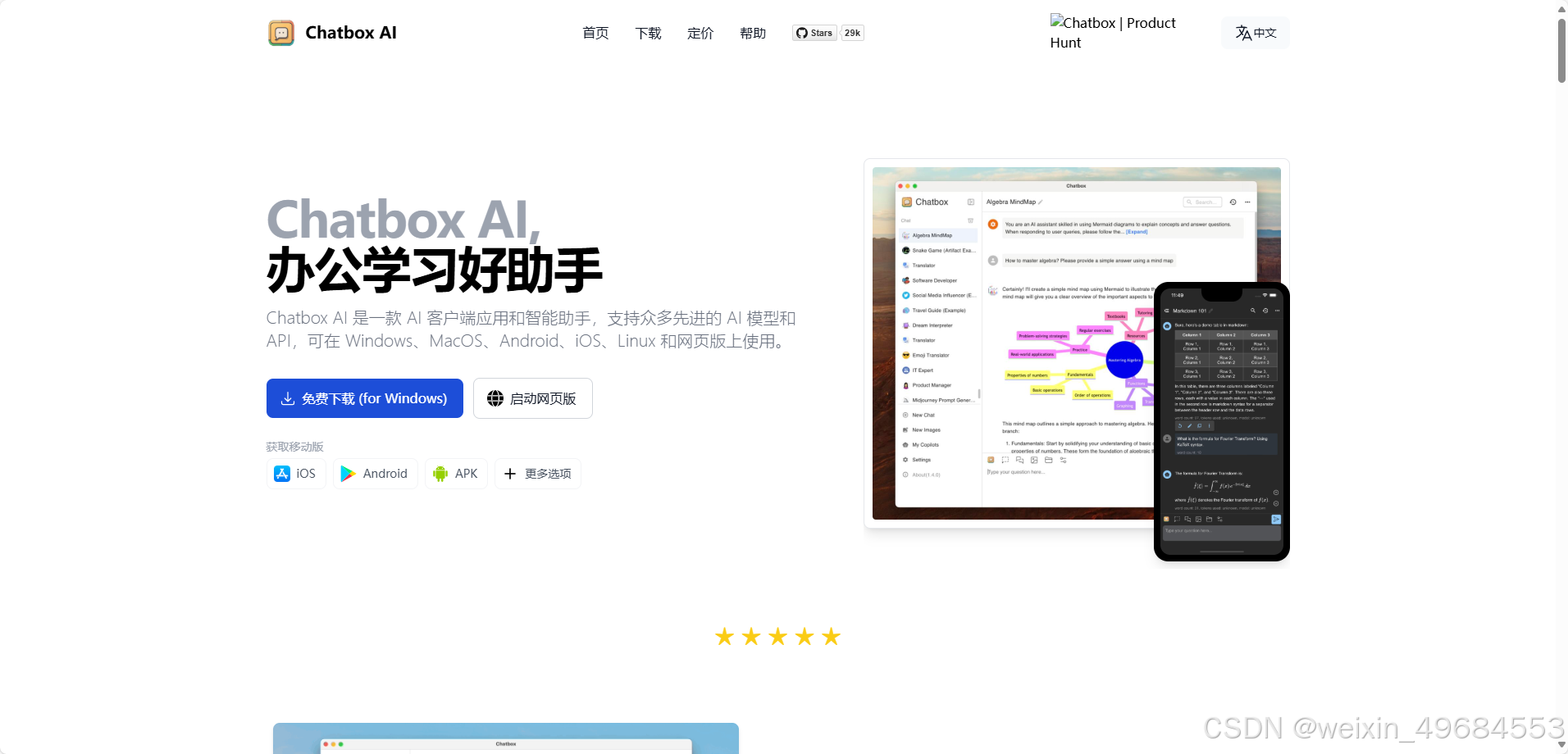Image resolution: width=1568 pixels, height=754 pixels.
Task: Click the third gold rating star
Action: click(x=777, y=637)
